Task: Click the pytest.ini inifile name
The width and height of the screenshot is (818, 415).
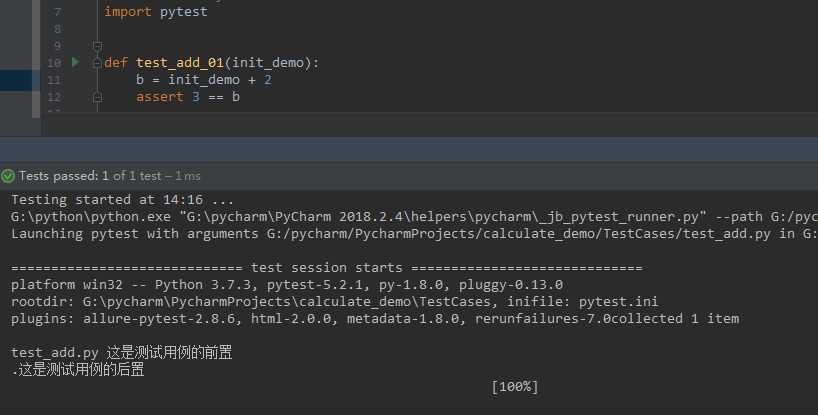Action: click(x=618, y=302)
